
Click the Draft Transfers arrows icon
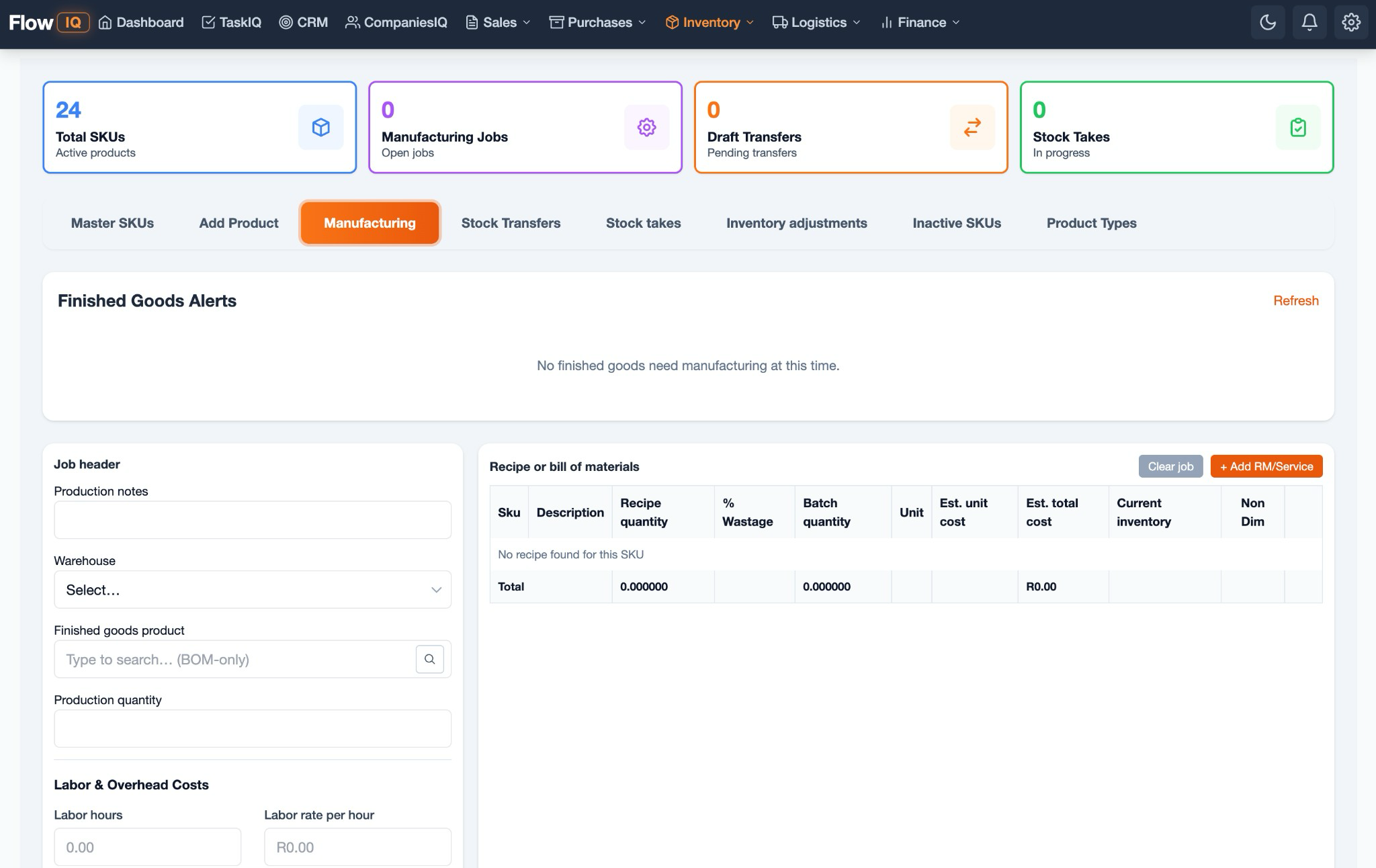972,127
